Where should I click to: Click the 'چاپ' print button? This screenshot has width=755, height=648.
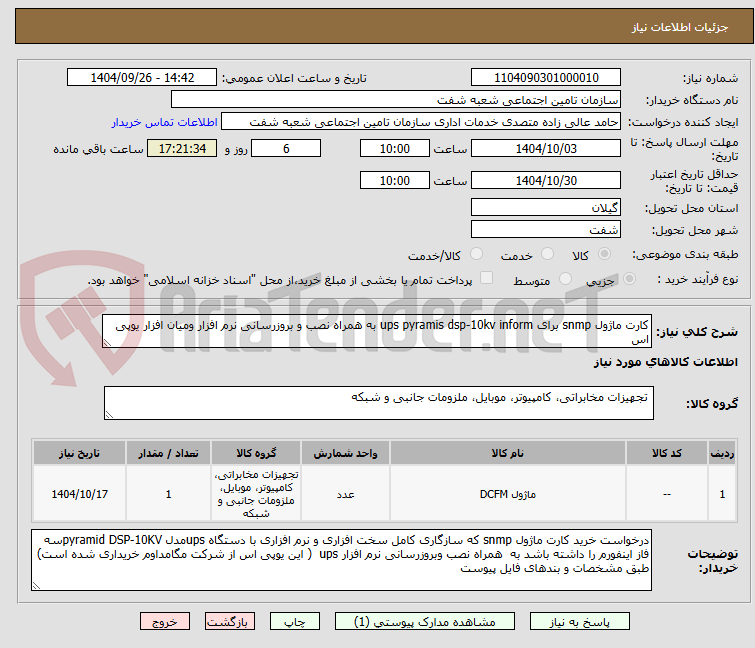(295, 622)
